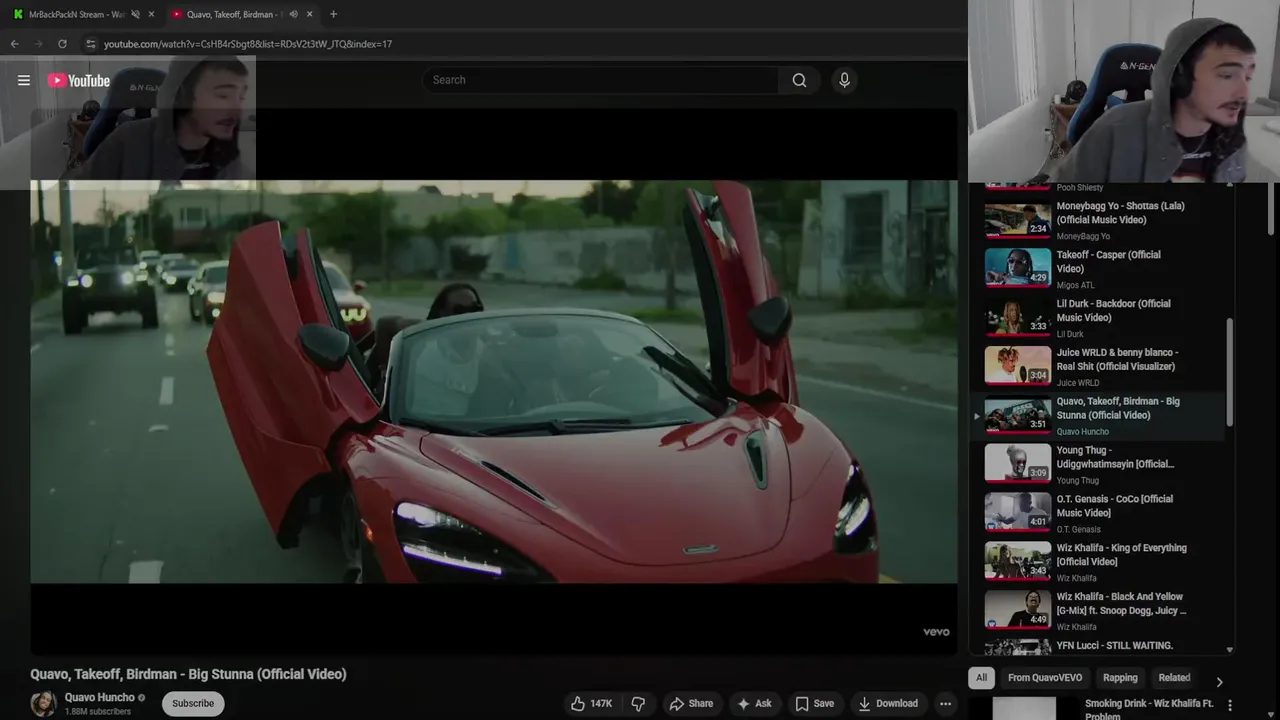Click the 147K like count
This screenshot has height=720, width=1280.
pyautogui.click(x=601, y=704)
